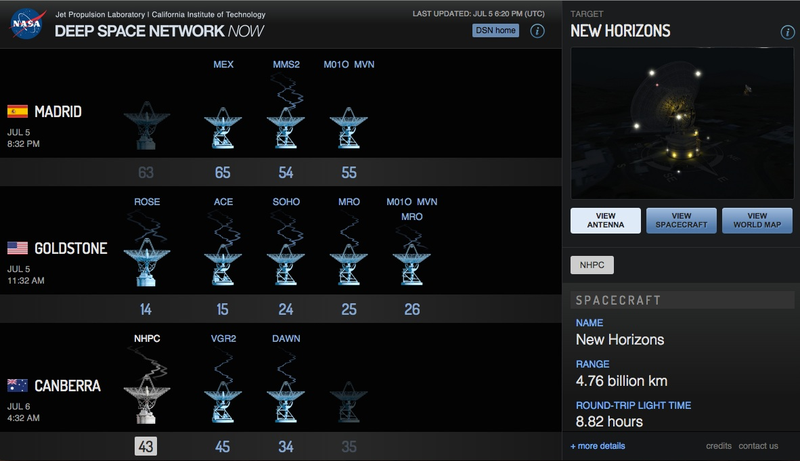Select VGR2 spacecraft label

[x=223, y=339]
